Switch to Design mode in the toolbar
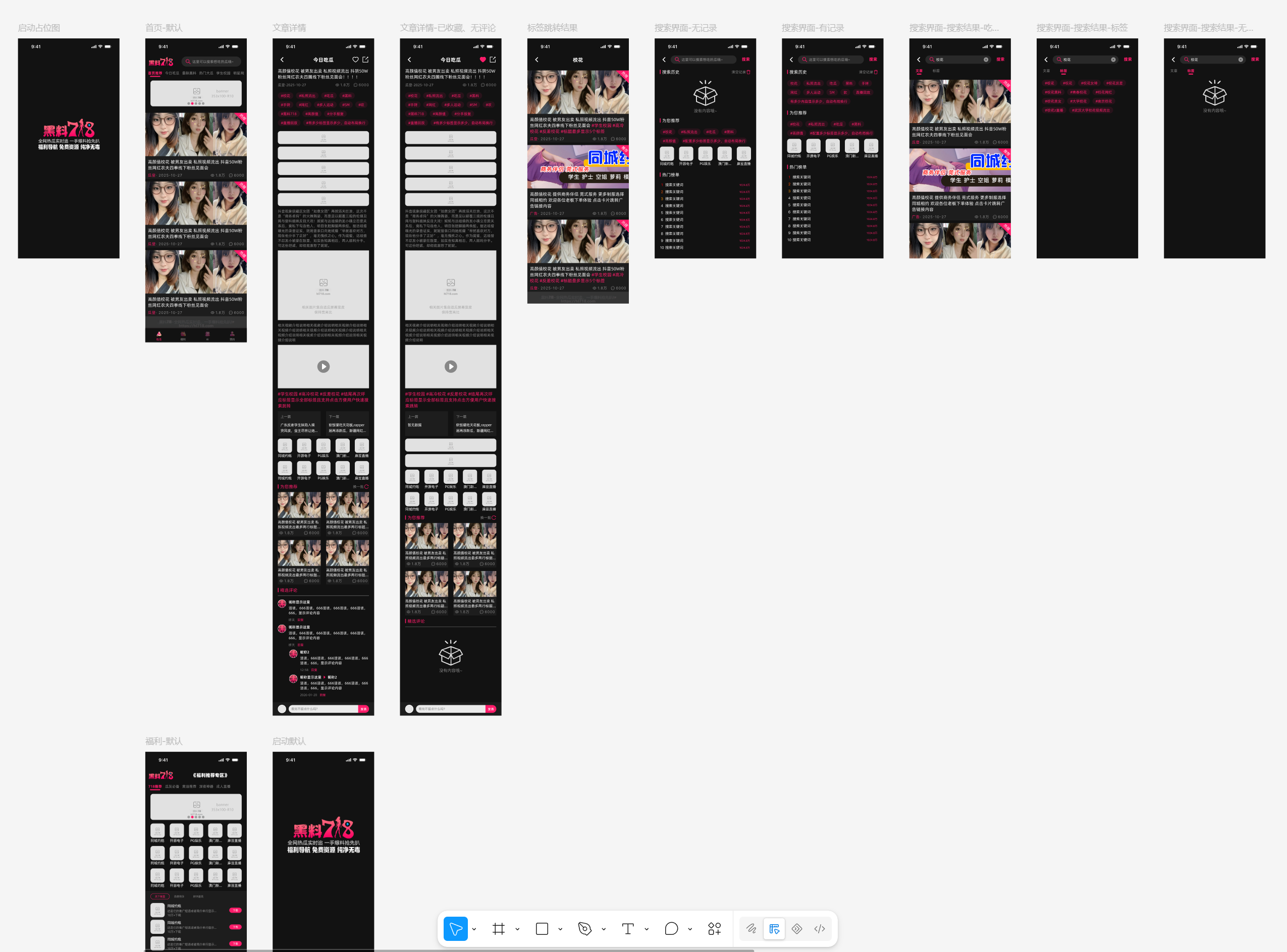Screen dimensions: 1287x952 click(774, 928)
